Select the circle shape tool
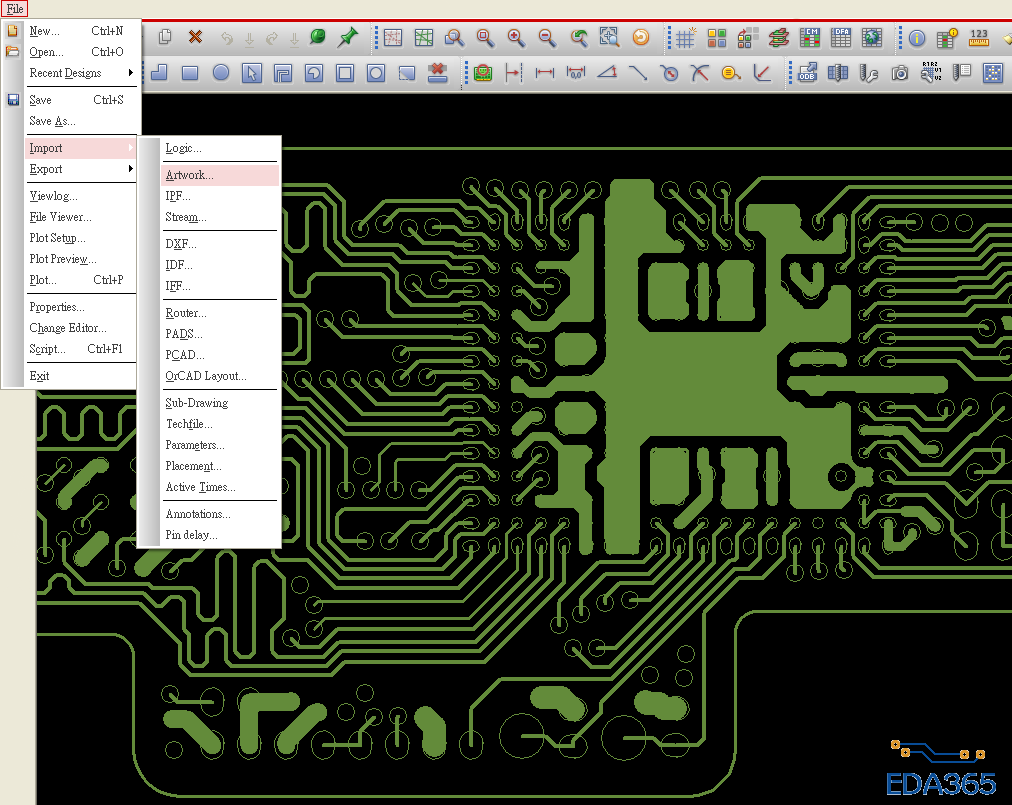 (x=221, y=73)
